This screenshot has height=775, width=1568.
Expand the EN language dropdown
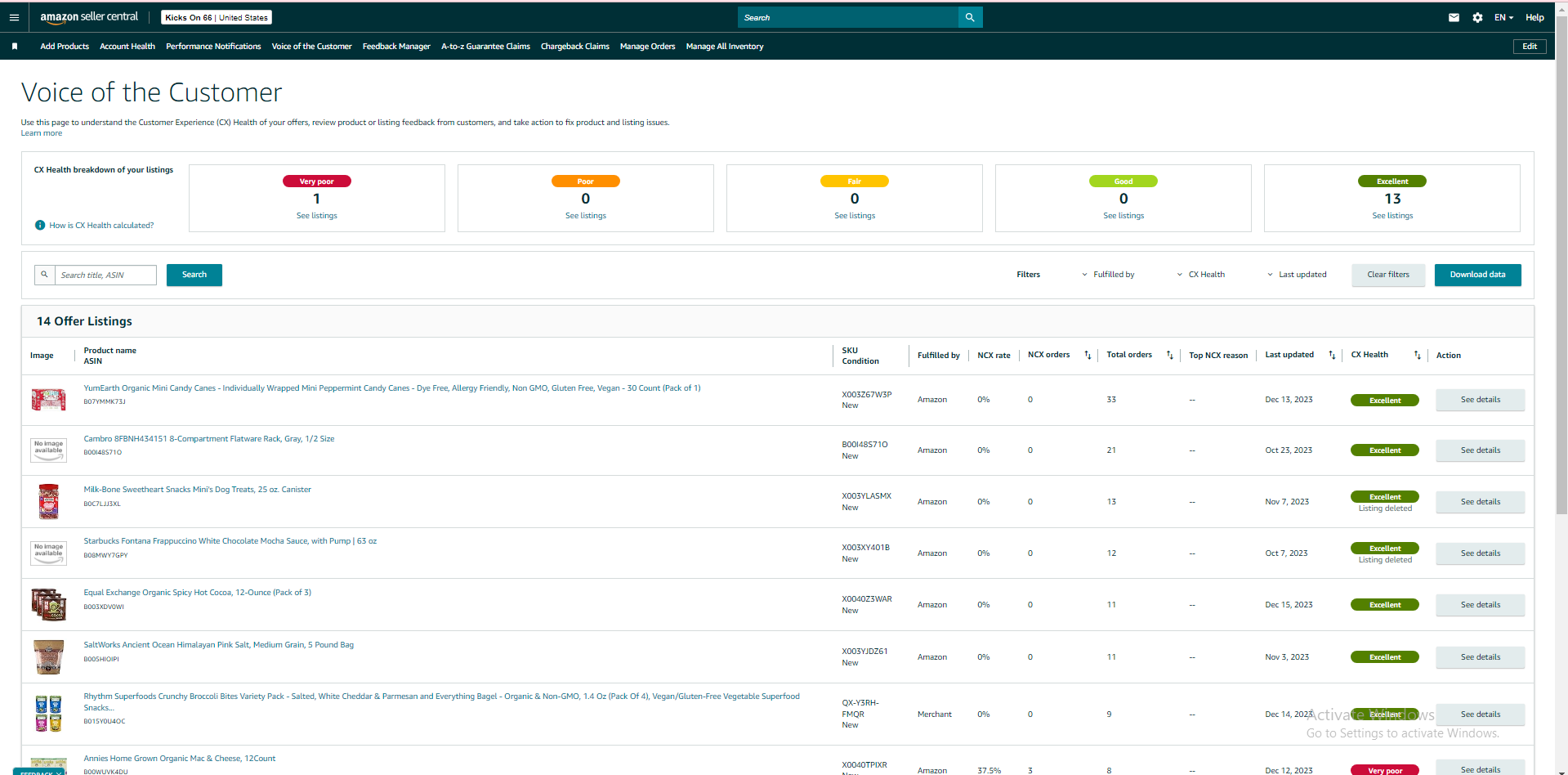click(x=1503, y=17)
